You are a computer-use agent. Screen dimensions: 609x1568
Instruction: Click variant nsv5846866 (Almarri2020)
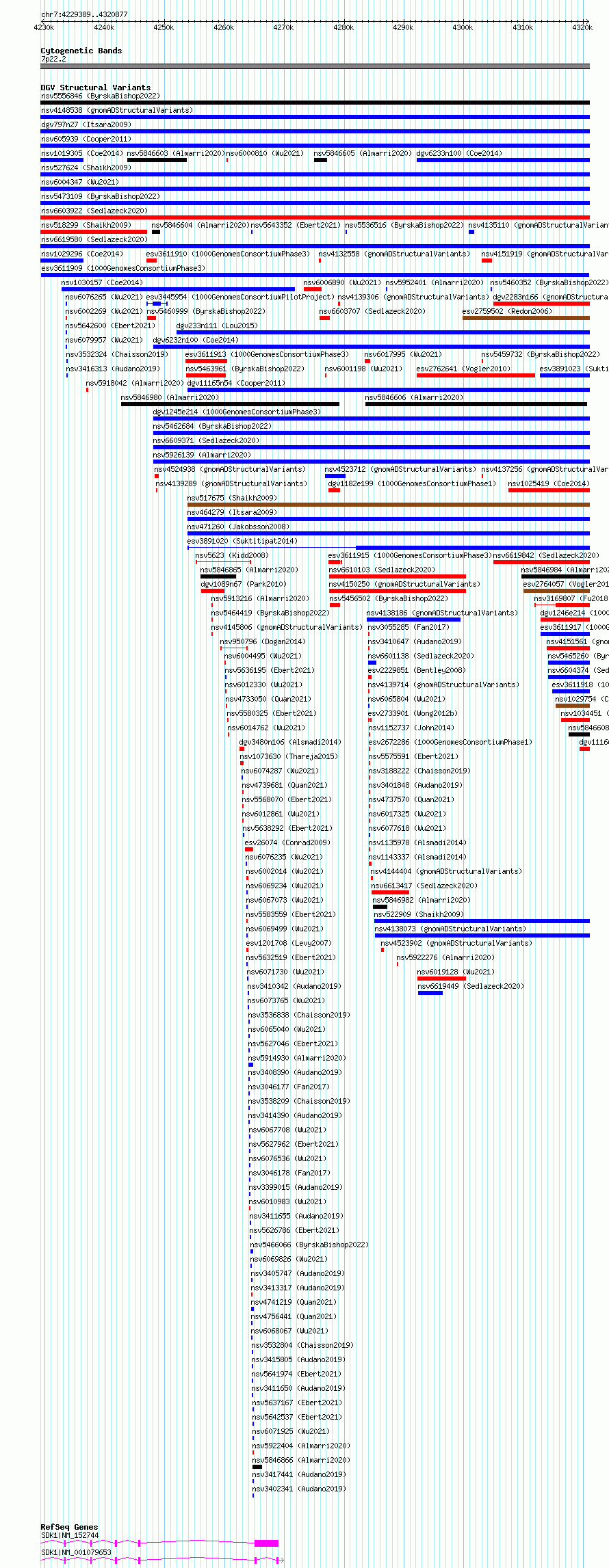(301, 1461)
